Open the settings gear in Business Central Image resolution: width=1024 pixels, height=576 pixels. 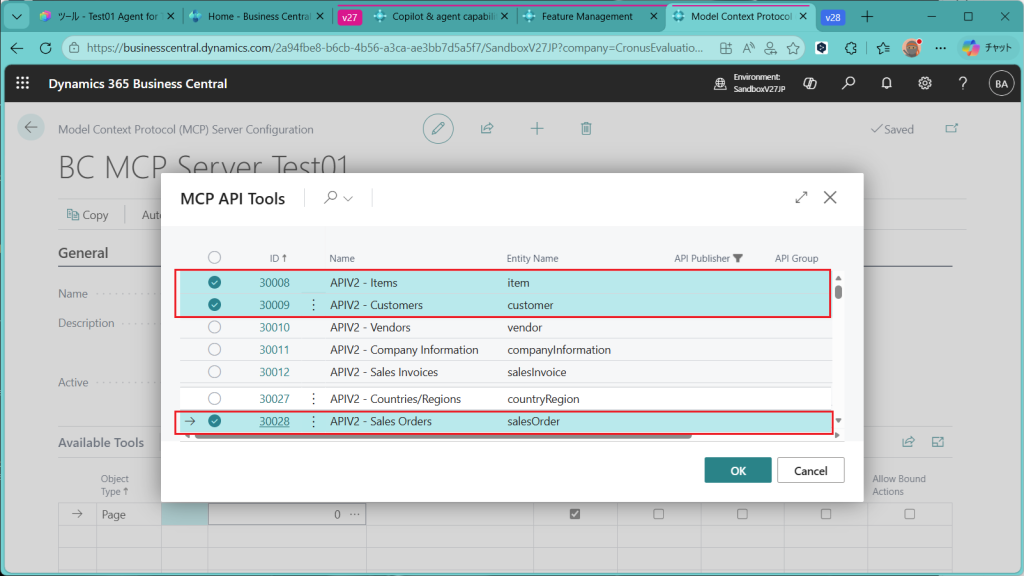click(925, 84)
